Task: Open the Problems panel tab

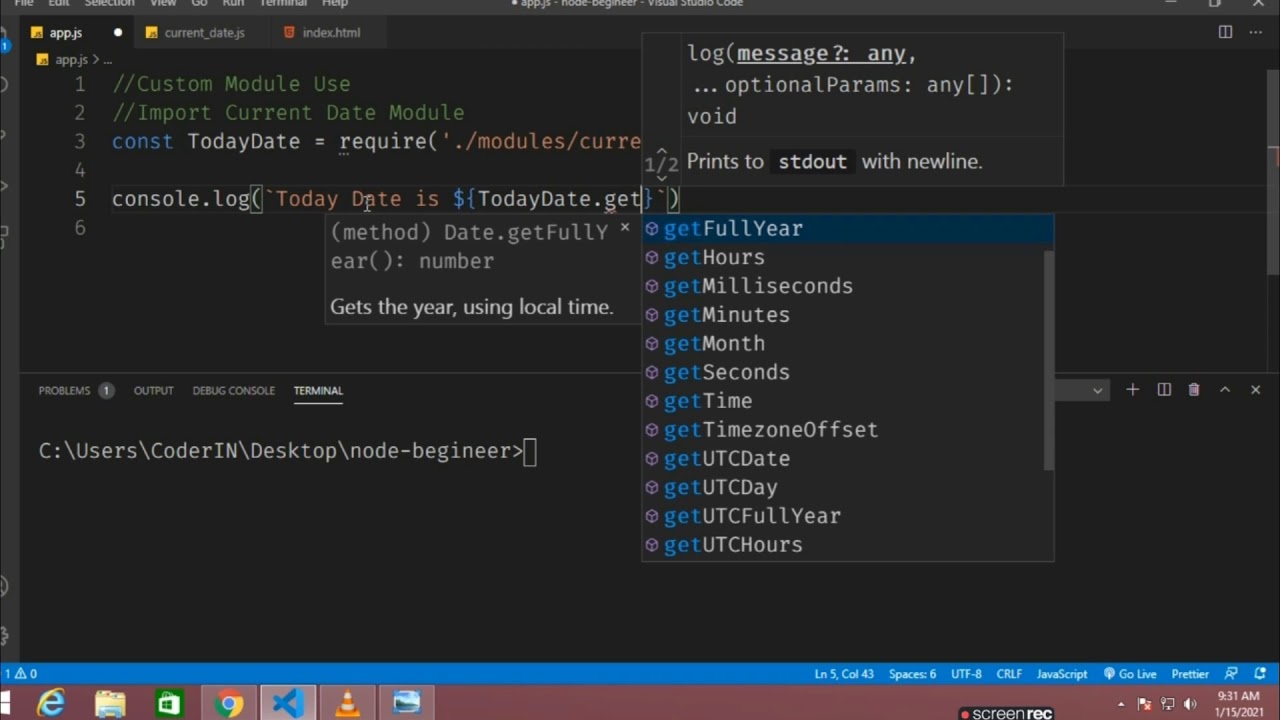Action: [x=75, y=390]
